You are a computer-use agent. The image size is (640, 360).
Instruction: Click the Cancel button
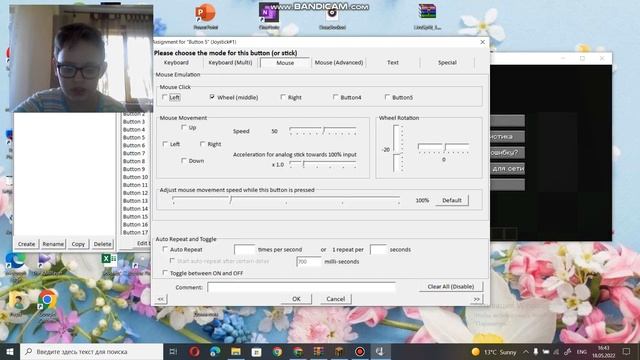click(x=336, y=299)
